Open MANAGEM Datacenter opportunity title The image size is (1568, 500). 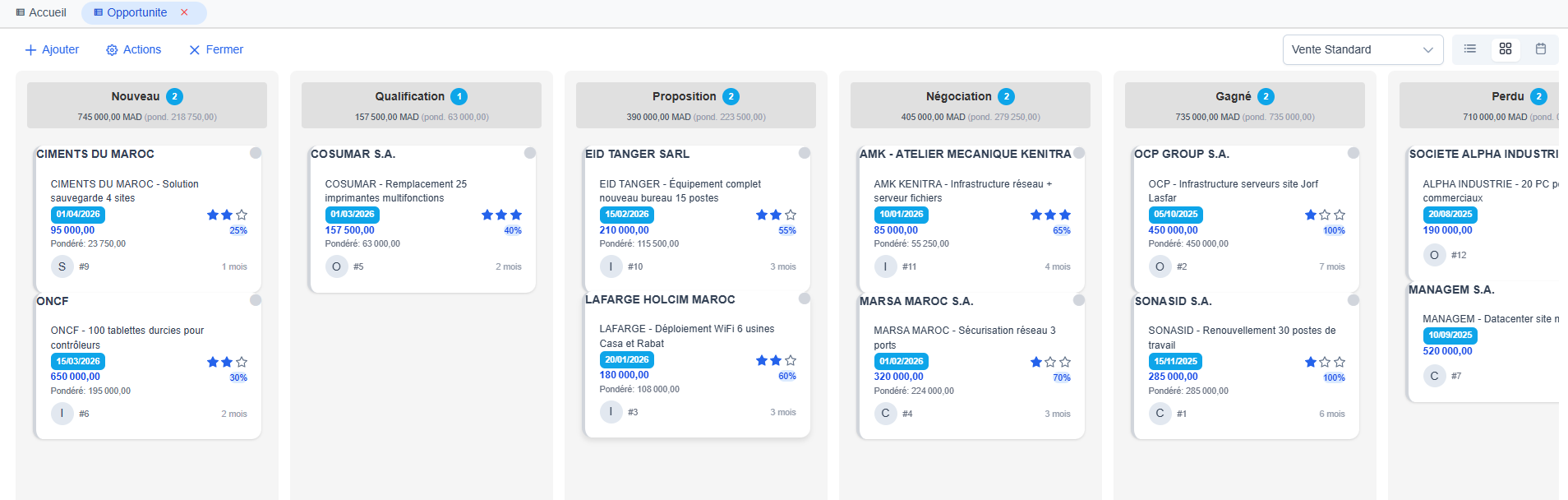(x=1491, y=319)
